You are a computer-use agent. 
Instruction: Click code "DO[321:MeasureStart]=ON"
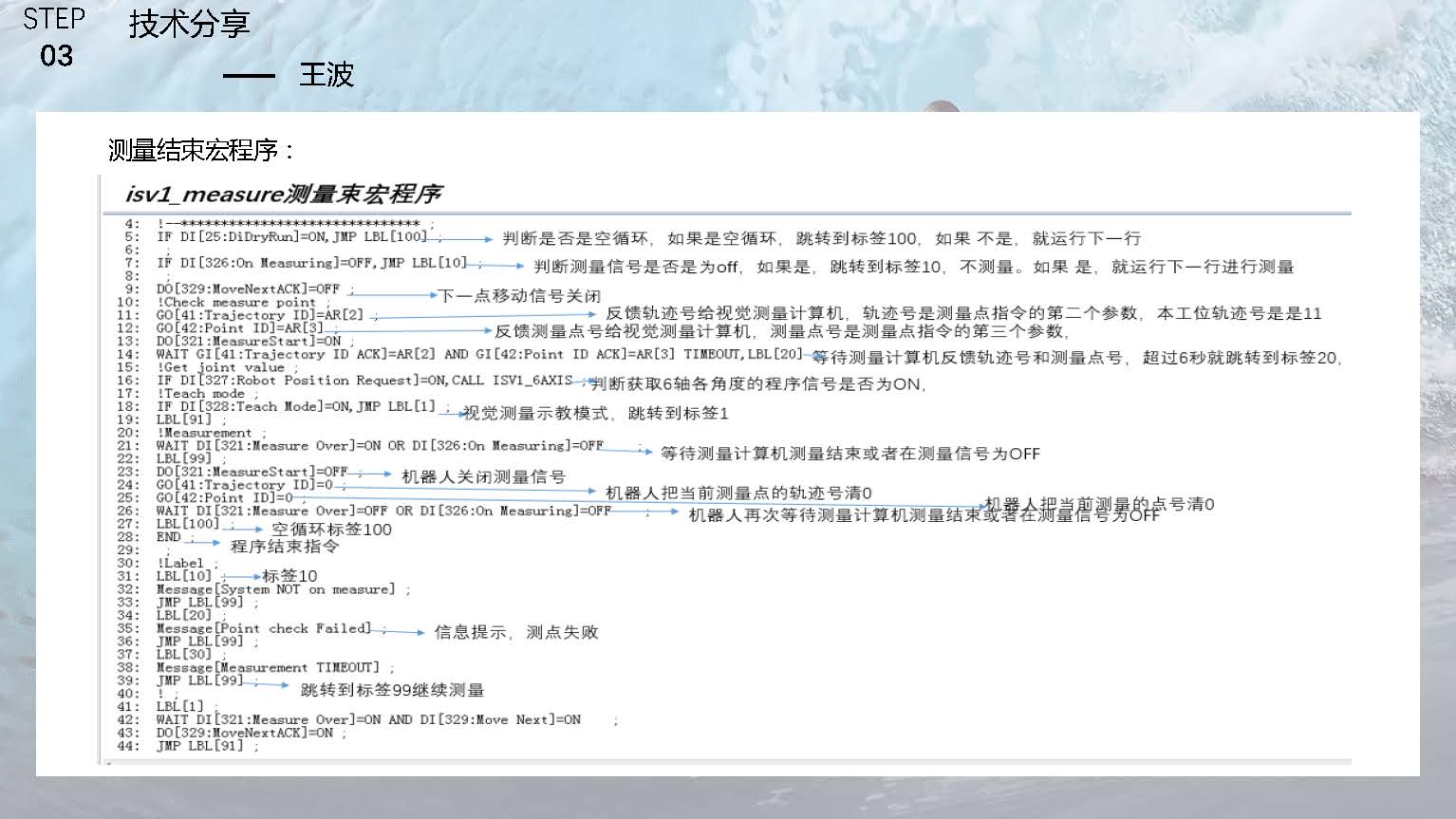tap(249, 341)
